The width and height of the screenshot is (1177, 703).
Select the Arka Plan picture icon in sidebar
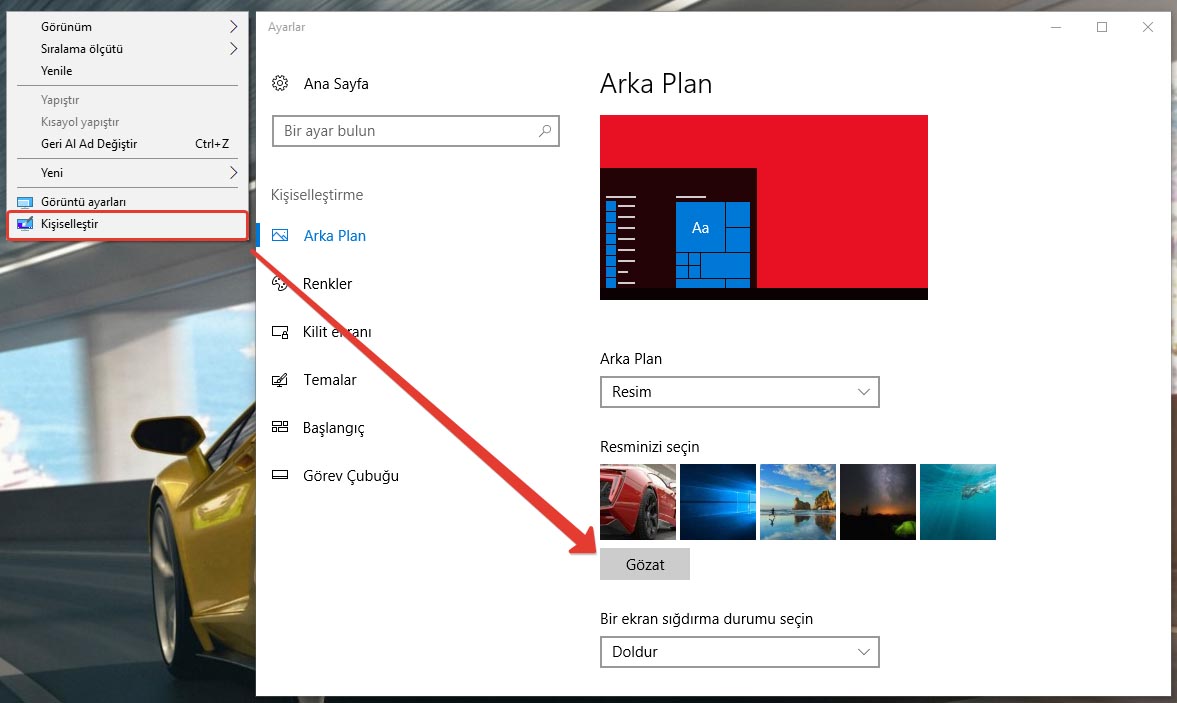coord(281,236)
